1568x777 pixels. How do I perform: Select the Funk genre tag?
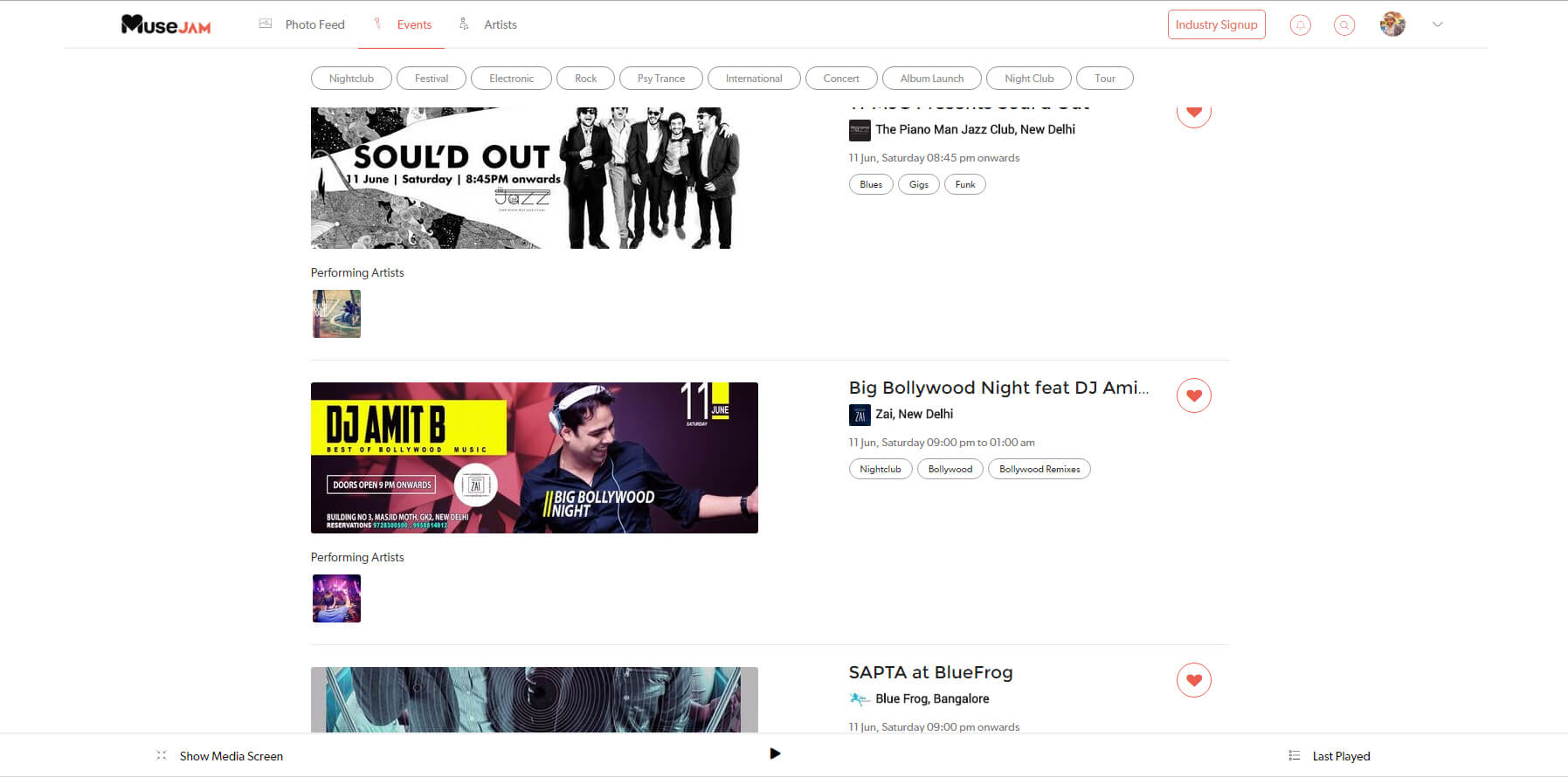click(965, 184)
